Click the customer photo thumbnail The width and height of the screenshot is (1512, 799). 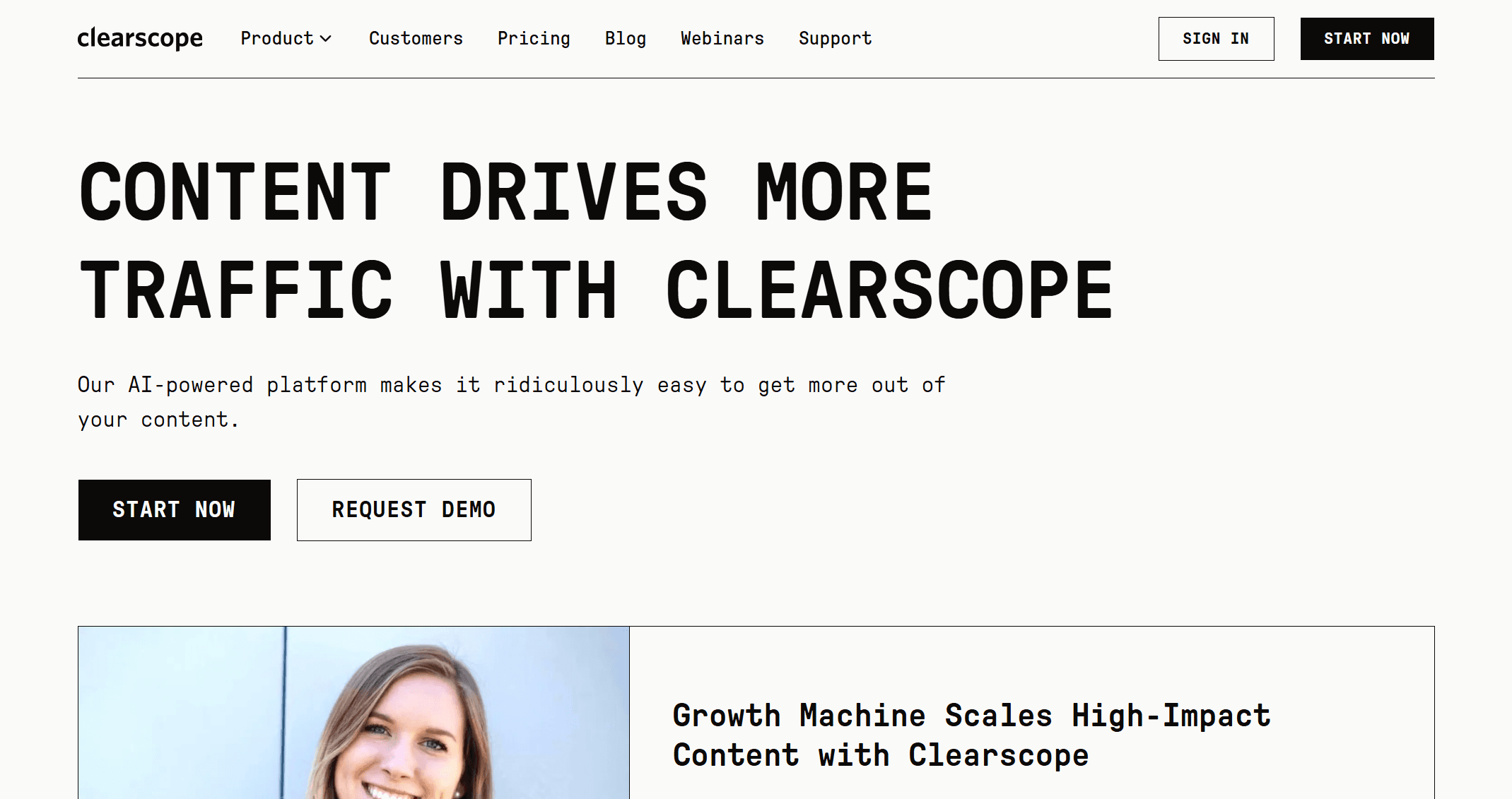353,712
